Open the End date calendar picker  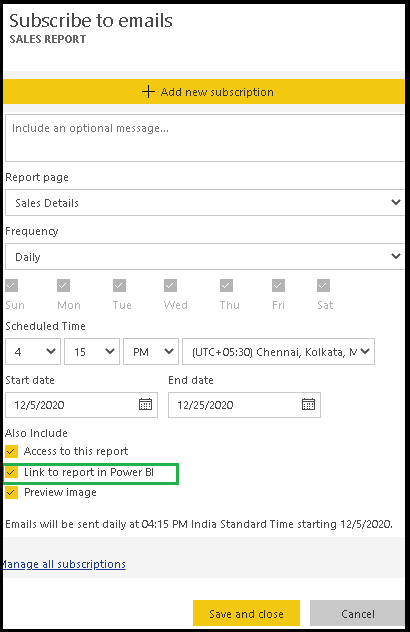coord(308,404)
